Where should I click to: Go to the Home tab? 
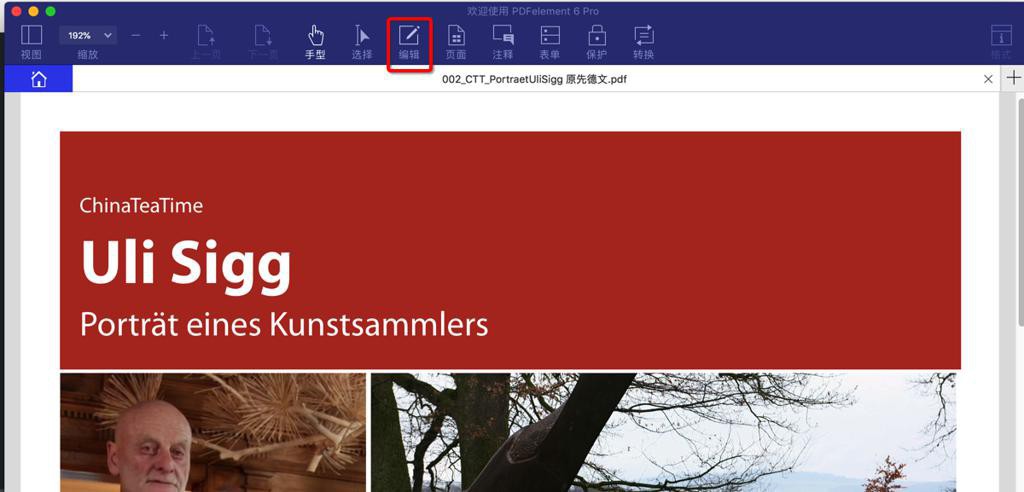(39, 79)
